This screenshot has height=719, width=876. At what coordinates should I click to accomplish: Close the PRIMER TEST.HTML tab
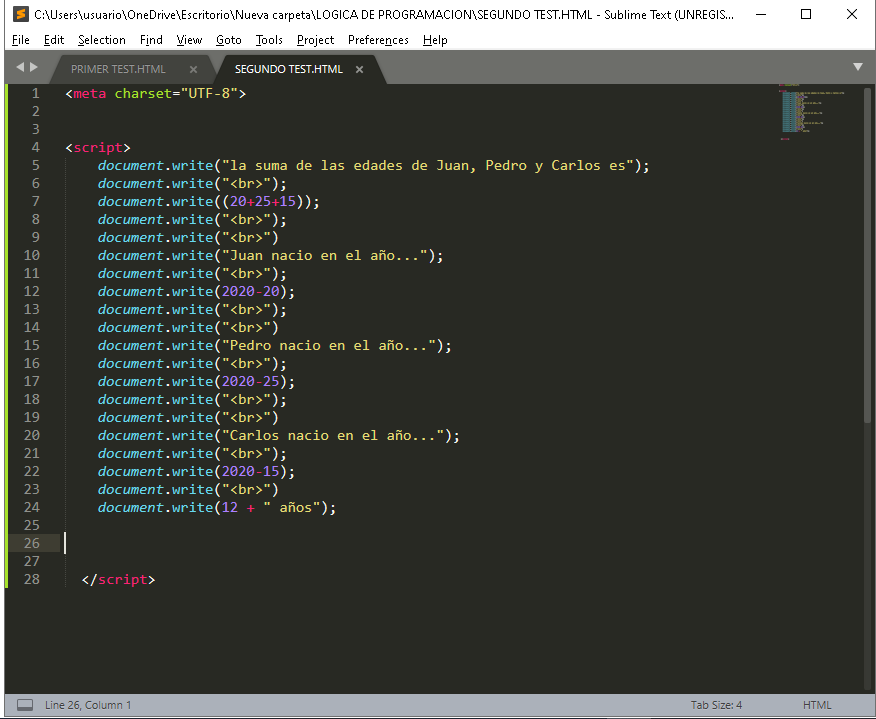click(193, 69)
